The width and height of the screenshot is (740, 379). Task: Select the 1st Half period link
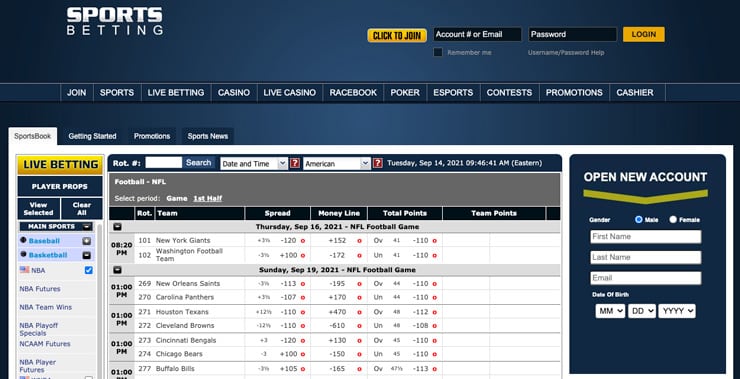pyautogui.click(x=208, y=199)
